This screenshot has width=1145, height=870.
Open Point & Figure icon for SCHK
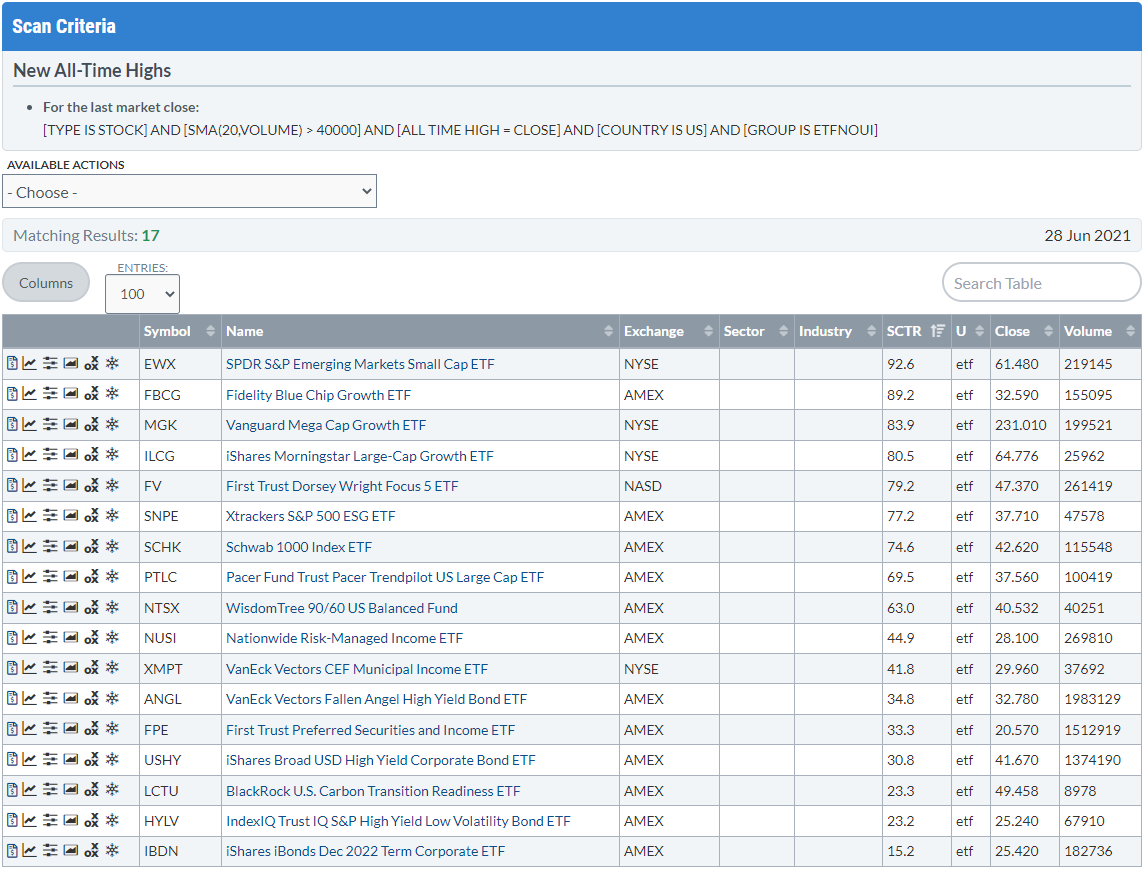pos(91,546)
